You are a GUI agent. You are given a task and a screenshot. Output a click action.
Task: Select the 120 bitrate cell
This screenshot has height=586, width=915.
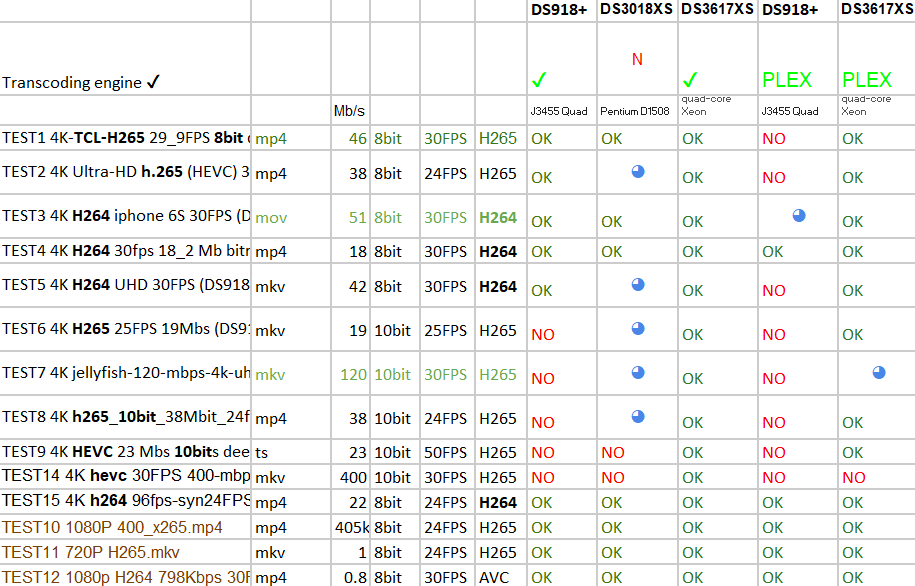point(350,373)
